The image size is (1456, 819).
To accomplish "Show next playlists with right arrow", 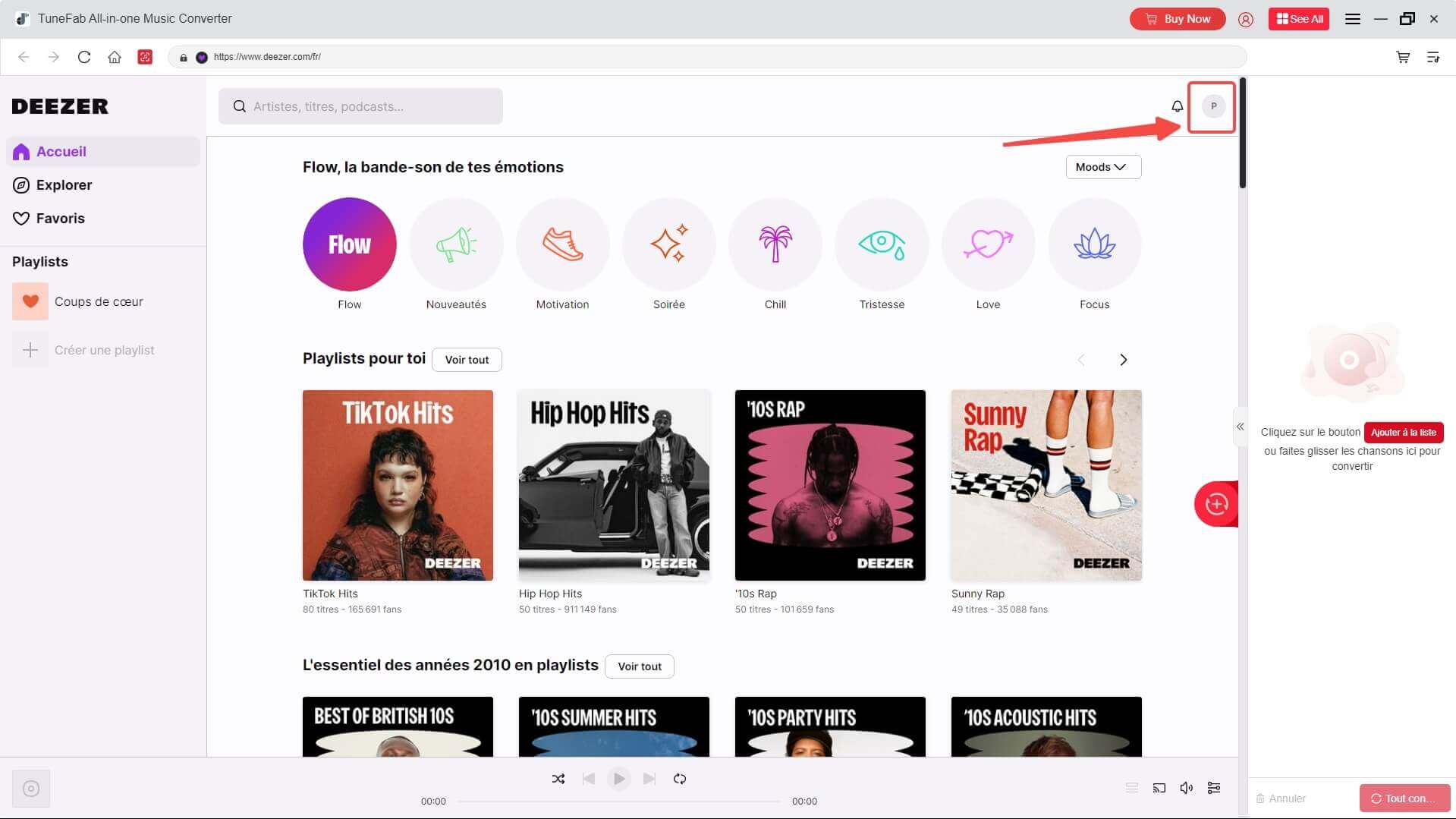I will click(1124, 360).
